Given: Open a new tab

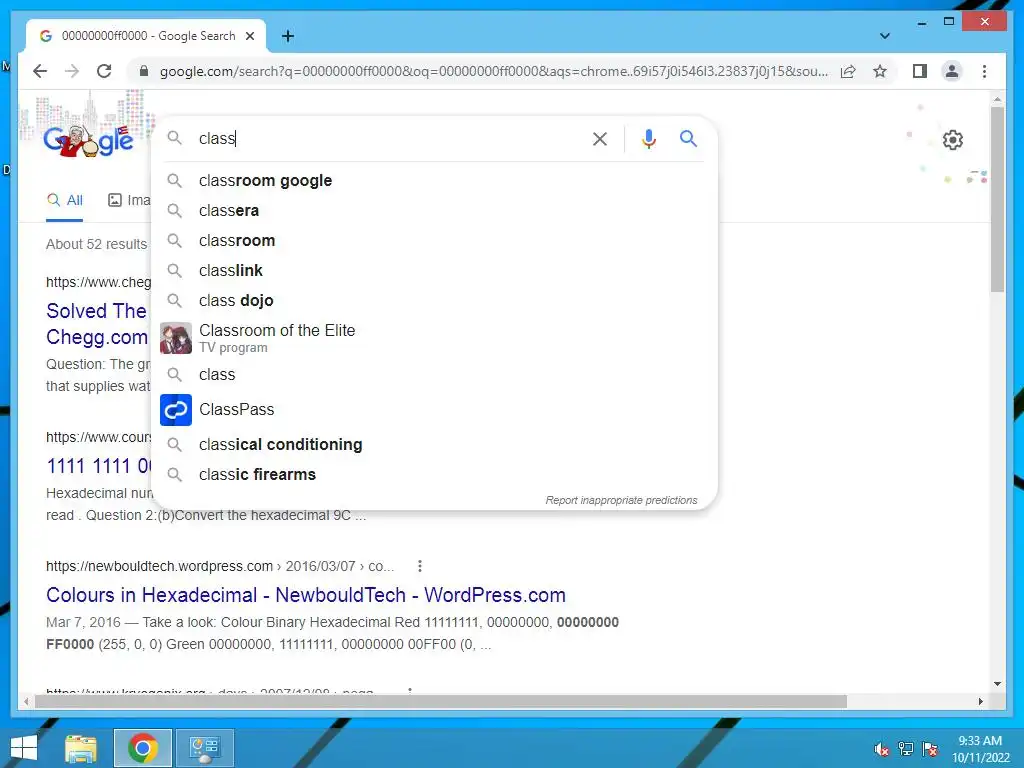Looking at the screenshot, I should click(x=288, y=36).
